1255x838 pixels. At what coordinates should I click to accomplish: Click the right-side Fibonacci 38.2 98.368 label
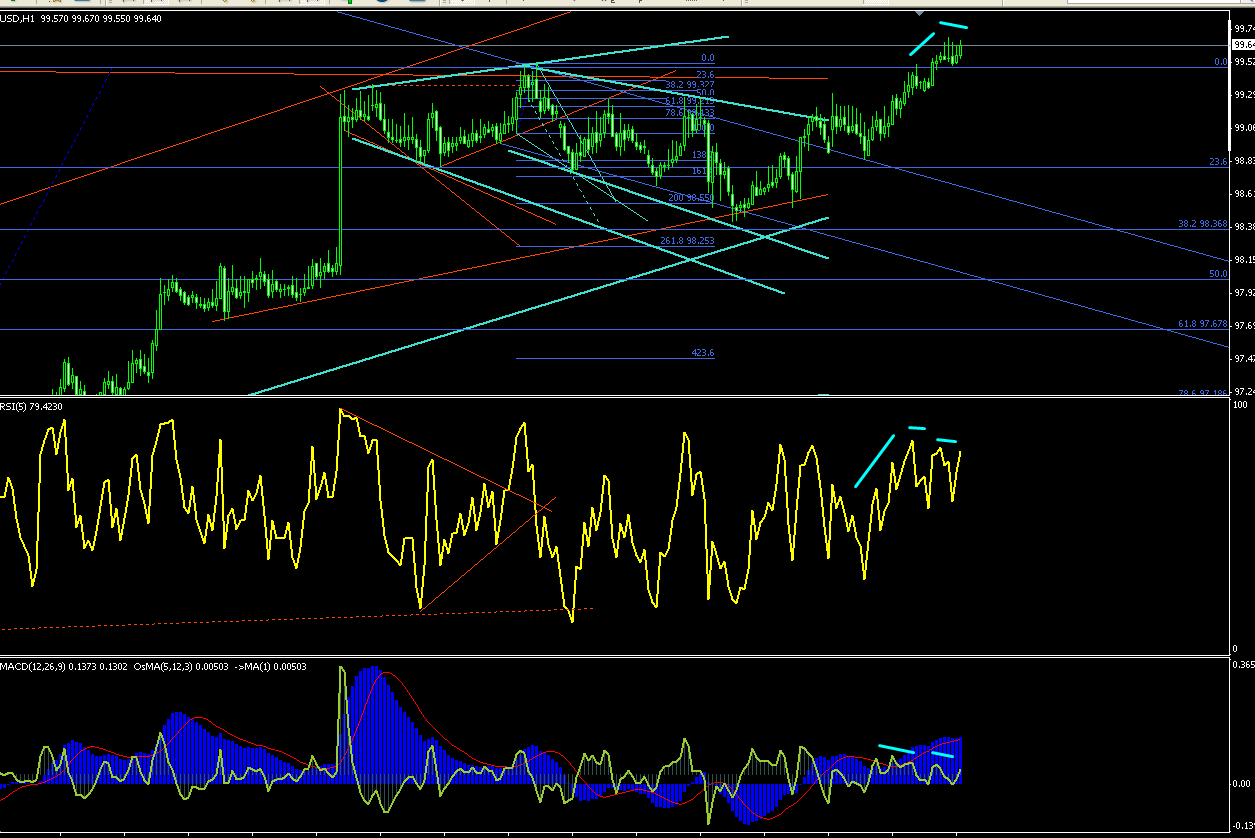pyautogui.click(x=1203, y=224)
